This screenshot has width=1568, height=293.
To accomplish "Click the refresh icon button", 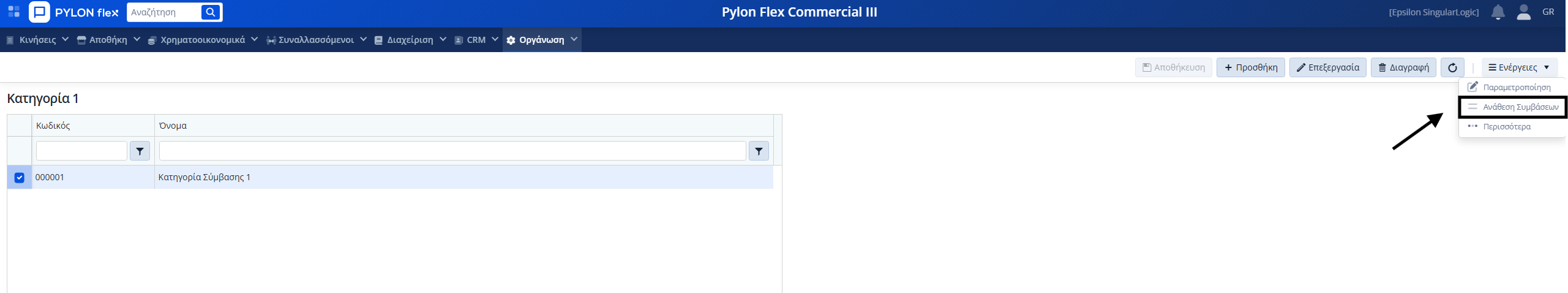I will coord(1452,67).
